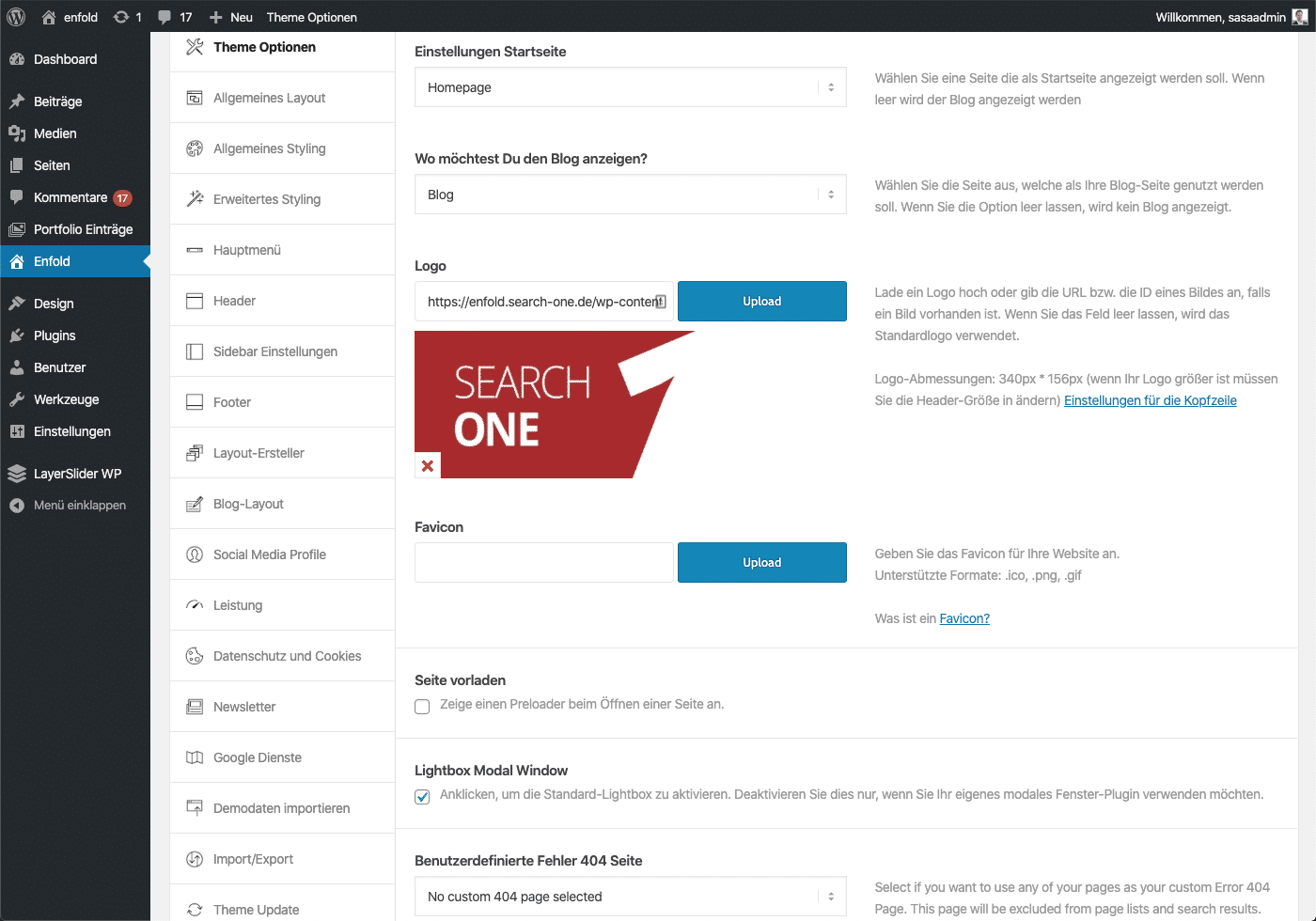Image resolution: width=1316 pixels, height=921 pixels.
Task: Switch to Layout-Ersteller tab
Action: [282, 453]
